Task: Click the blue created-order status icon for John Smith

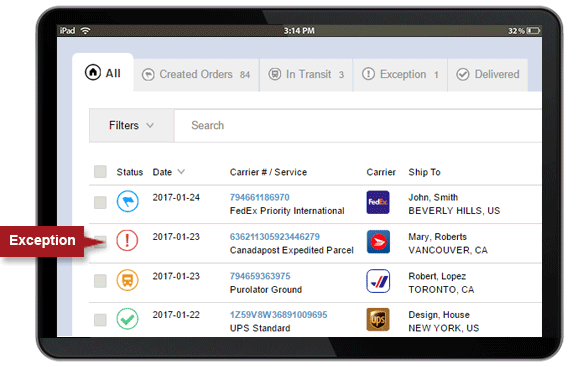Action: [x=128, y=201]
